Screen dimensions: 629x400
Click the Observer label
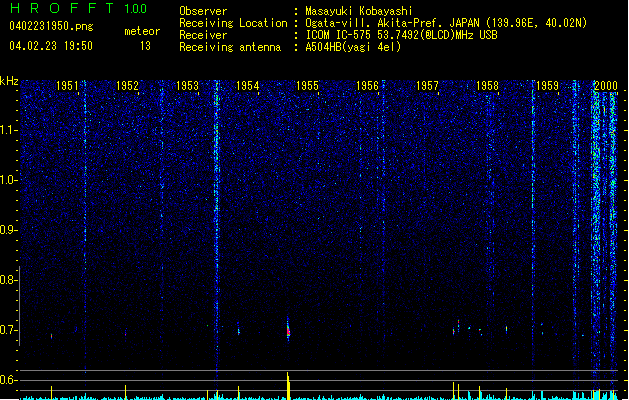[203, 11]
